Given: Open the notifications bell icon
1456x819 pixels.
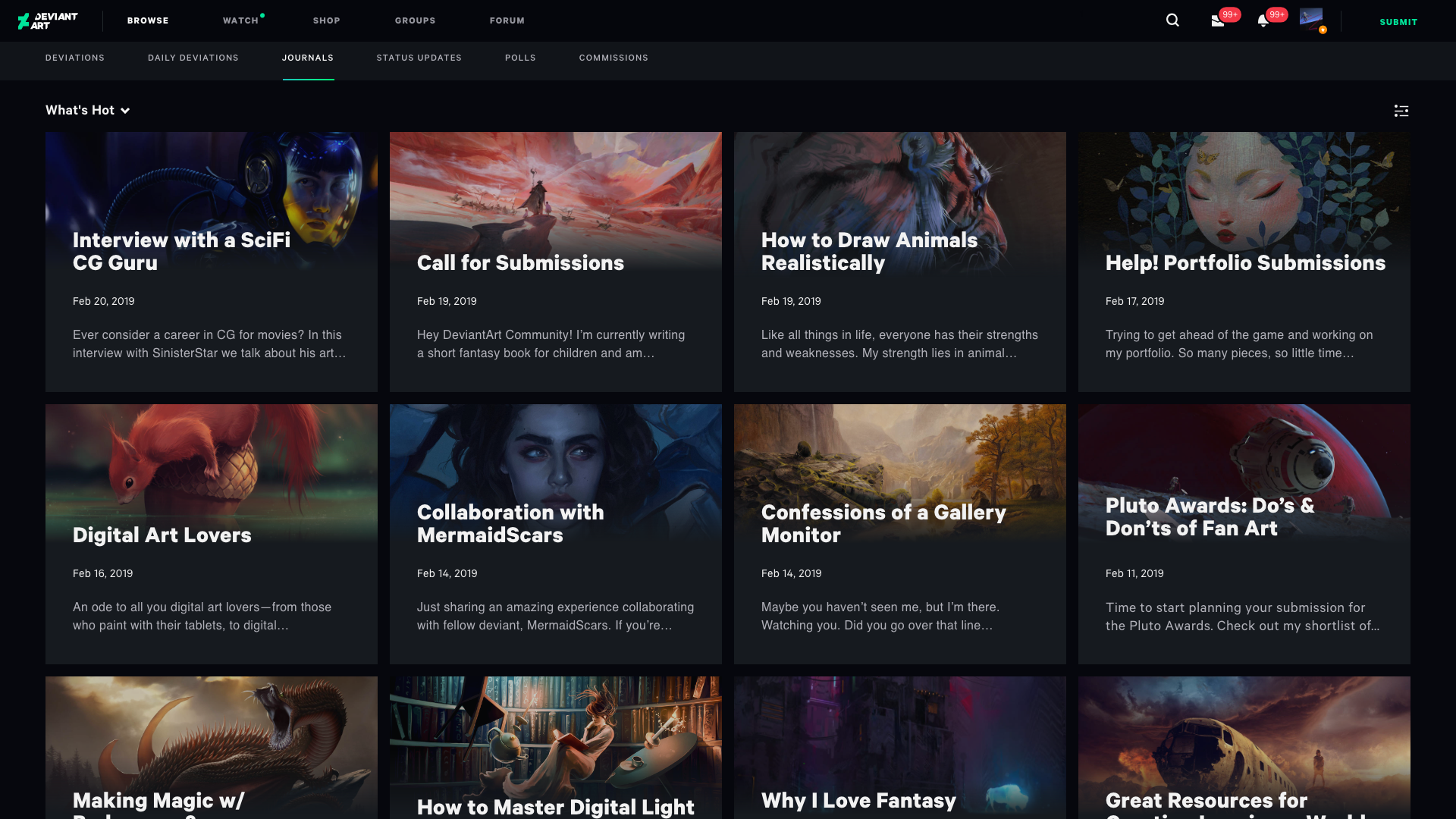Looking at the screenshot, I should [1263, 20].
